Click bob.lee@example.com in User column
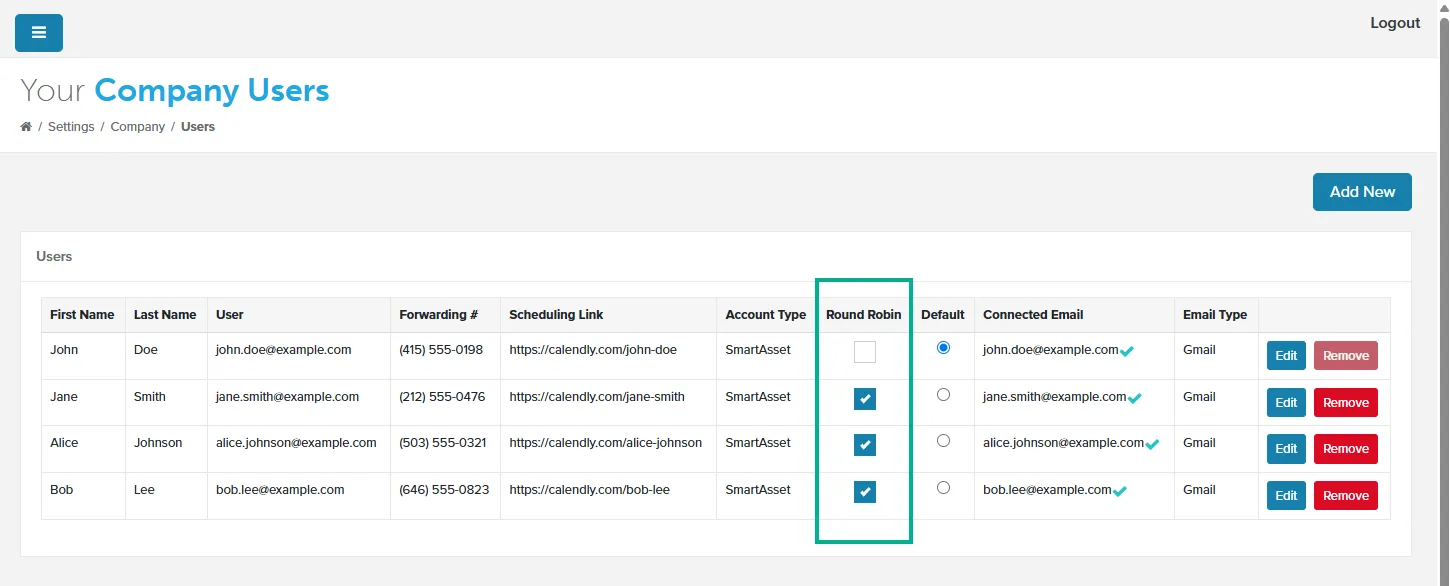The width and height of the screenshot is (1450, 586). pos(280,490)
